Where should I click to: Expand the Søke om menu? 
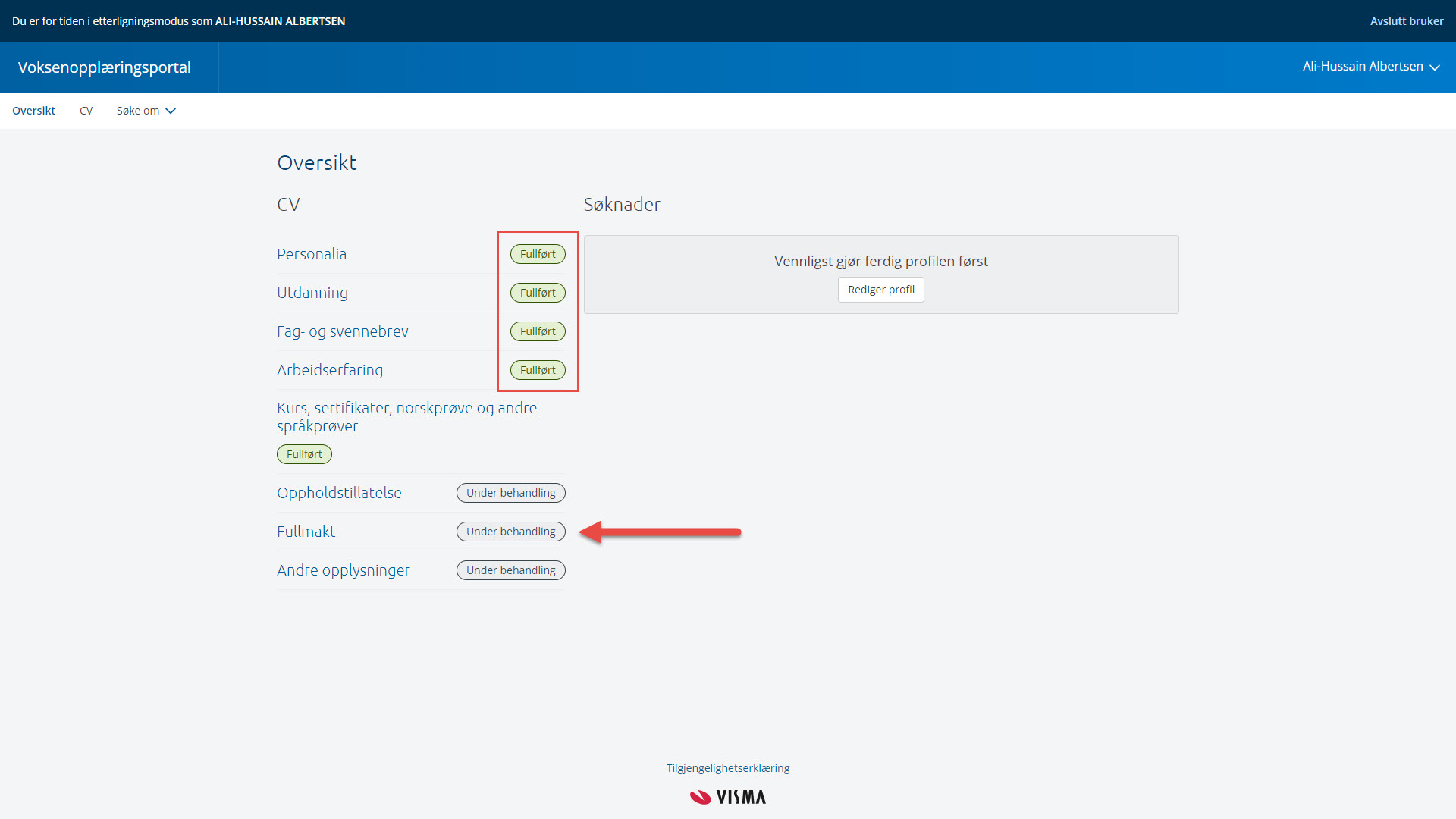pos(146,111)
